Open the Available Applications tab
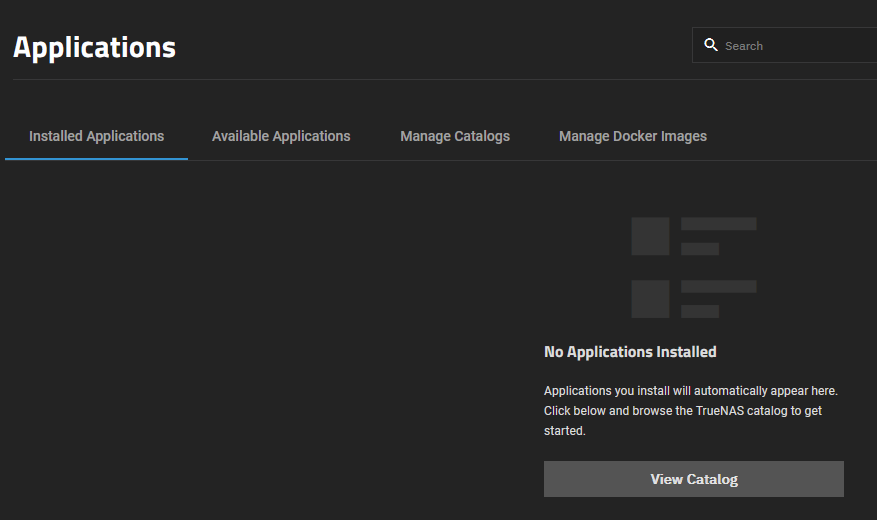This screenshot has width=877, height=520. [x=281, y=136]
